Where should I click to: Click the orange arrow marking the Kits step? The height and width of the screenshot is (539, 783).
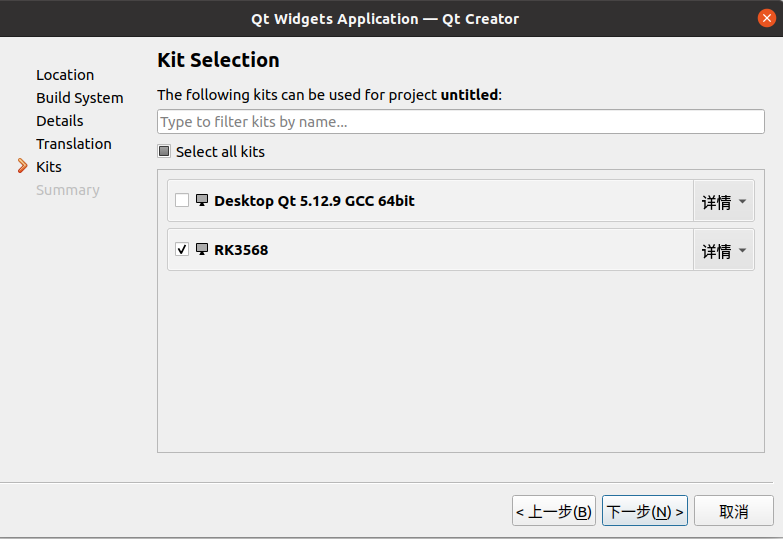point(22,166)
